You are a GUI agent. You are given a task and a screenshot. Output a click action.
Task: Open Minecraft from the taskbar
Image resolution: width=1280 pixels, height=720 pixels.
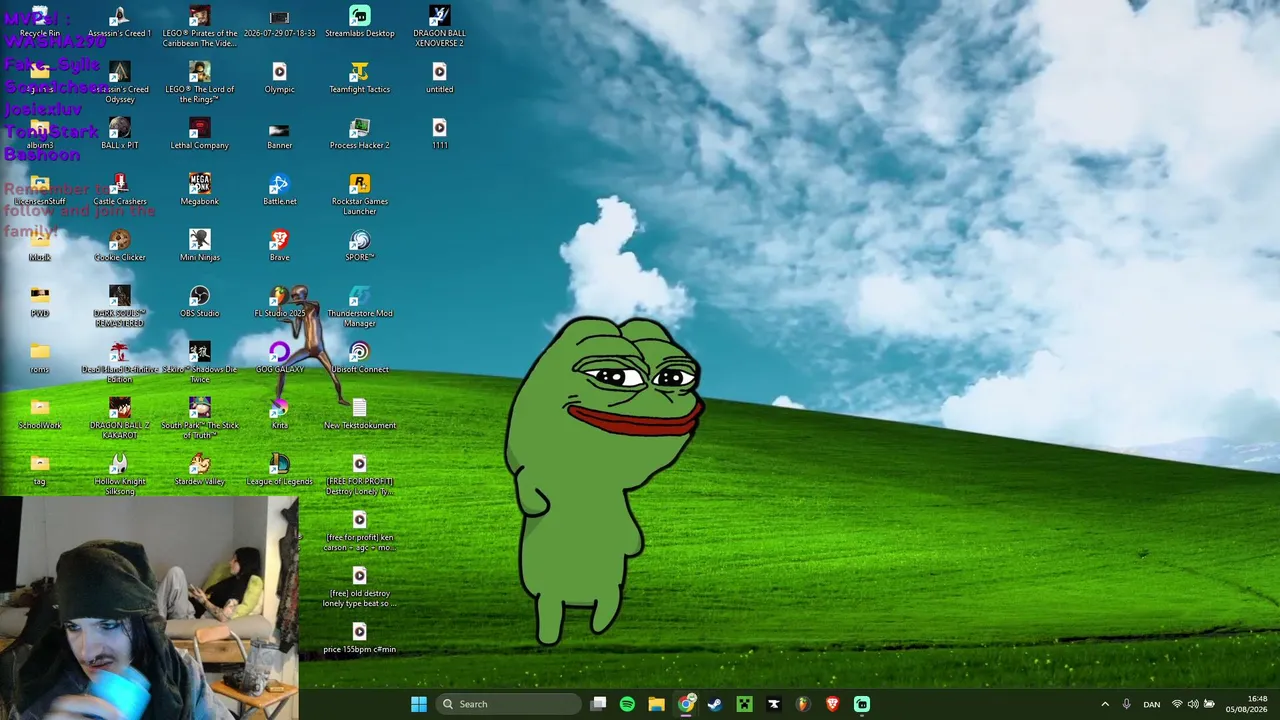pyautogui.click(x=744, y=704)
